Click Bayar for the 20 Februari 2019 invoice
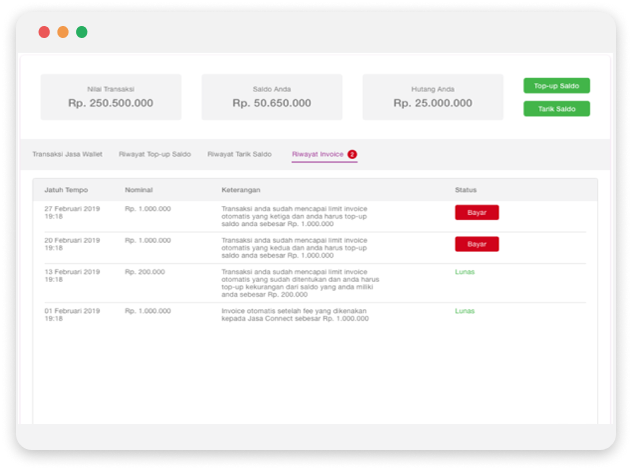The height and width of the screenshot is (470, 632). click(476, 244)
